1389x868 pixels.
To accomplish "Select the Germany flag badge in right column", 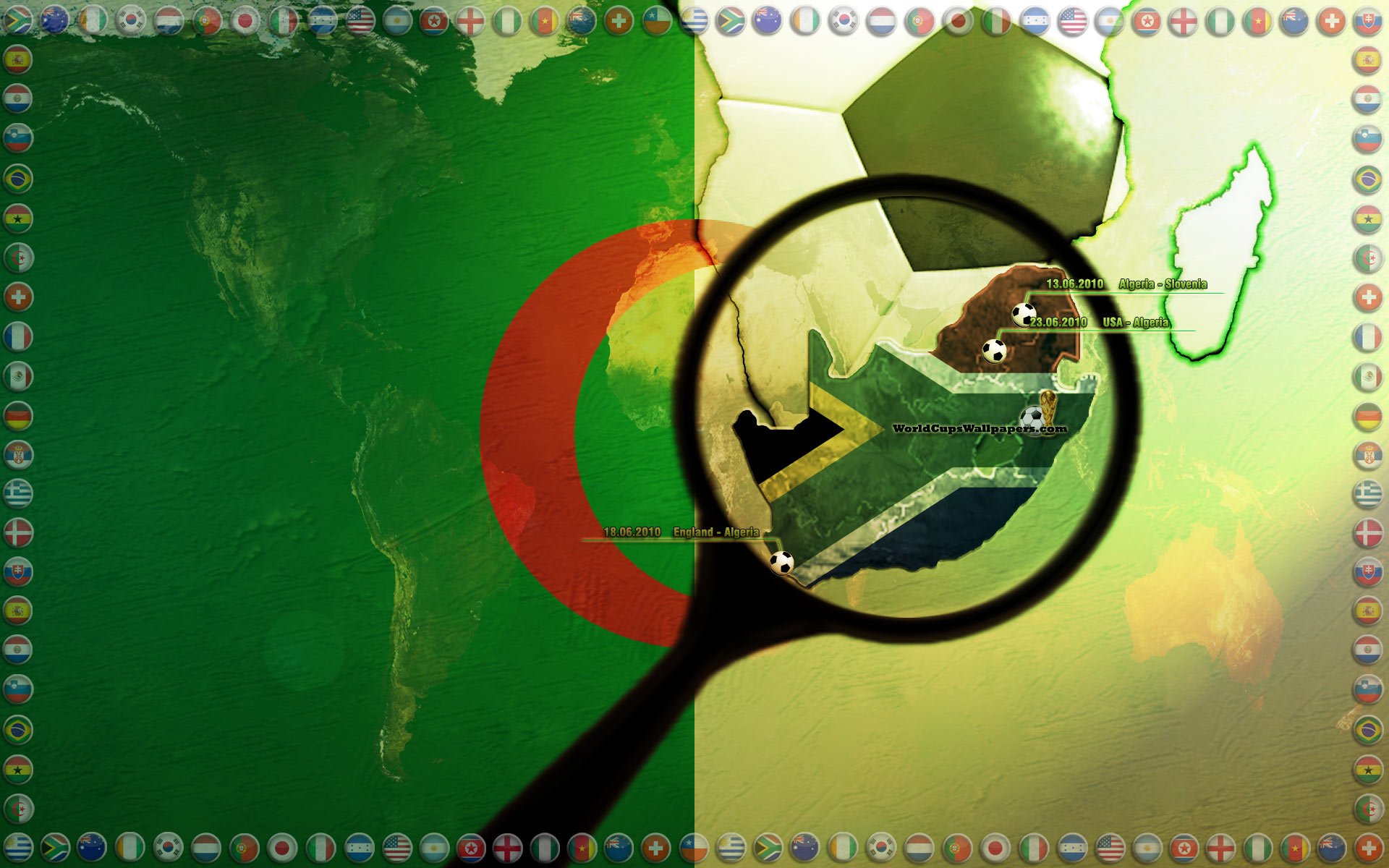I will click(x=1367, y=416).
